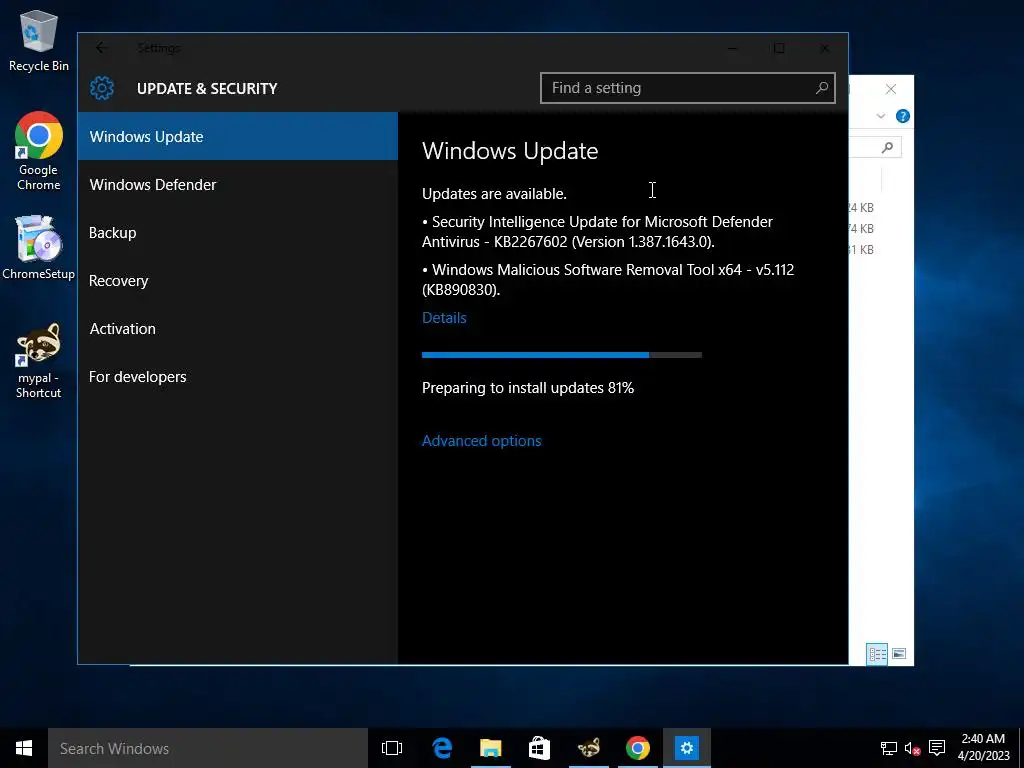Screen dimensions: 1024x768
Task: Click the network icon in system tray
Action: coord(888,748)
